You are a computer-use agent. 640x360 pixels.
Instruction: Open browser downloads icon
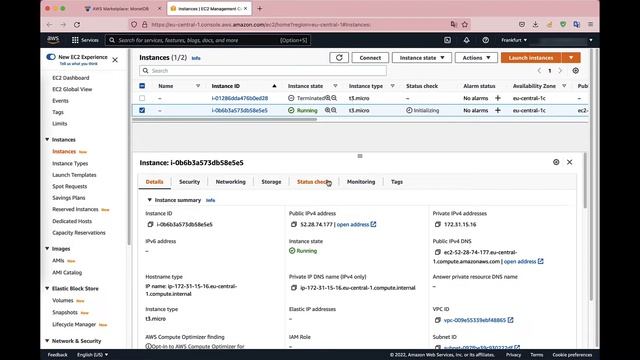[x=535, y=24]
